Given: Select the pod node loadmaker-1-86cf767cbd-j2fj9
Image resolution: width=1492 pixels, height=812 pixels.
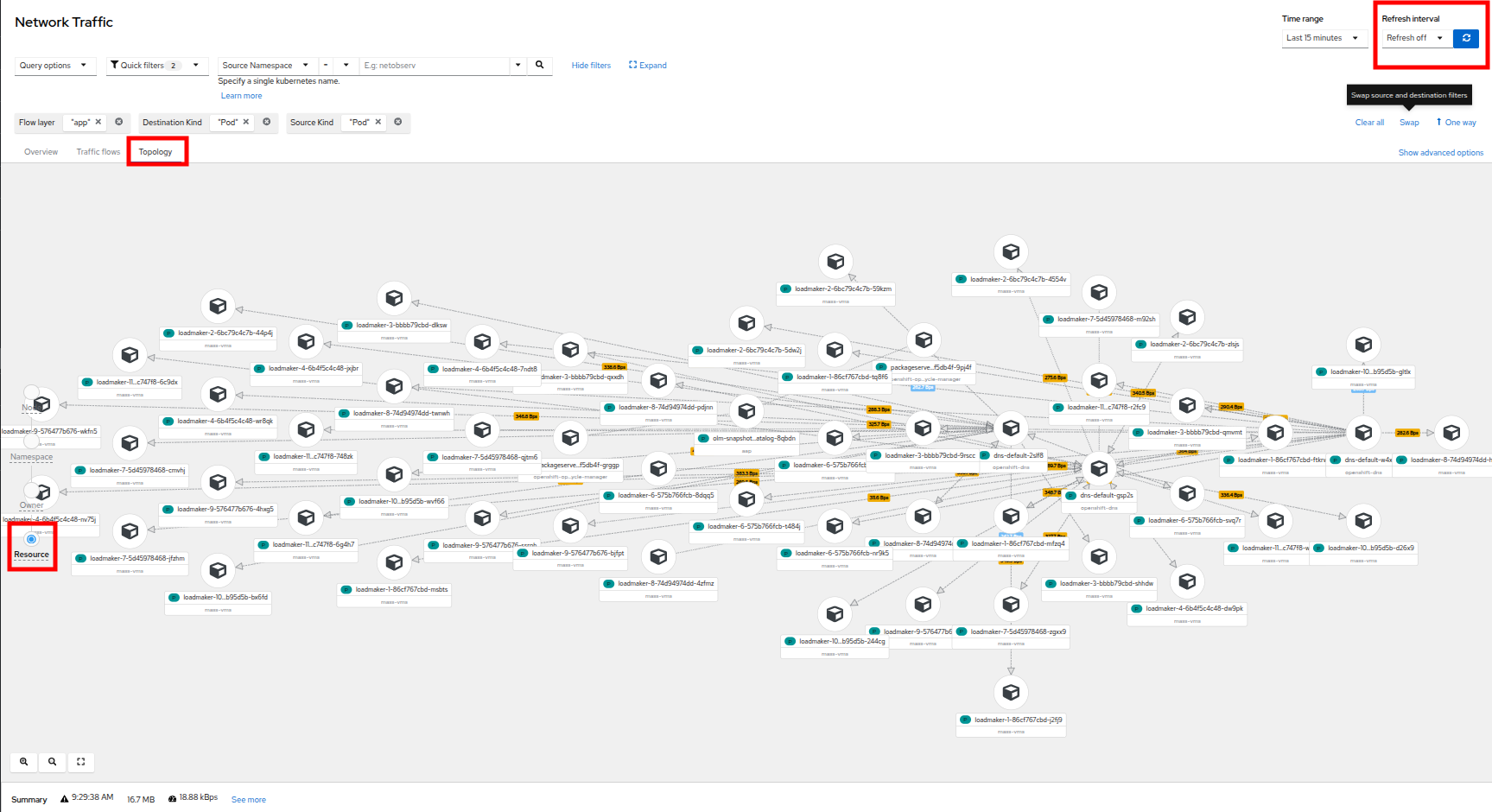Looking at the screenshot, I should [1011, 692].
